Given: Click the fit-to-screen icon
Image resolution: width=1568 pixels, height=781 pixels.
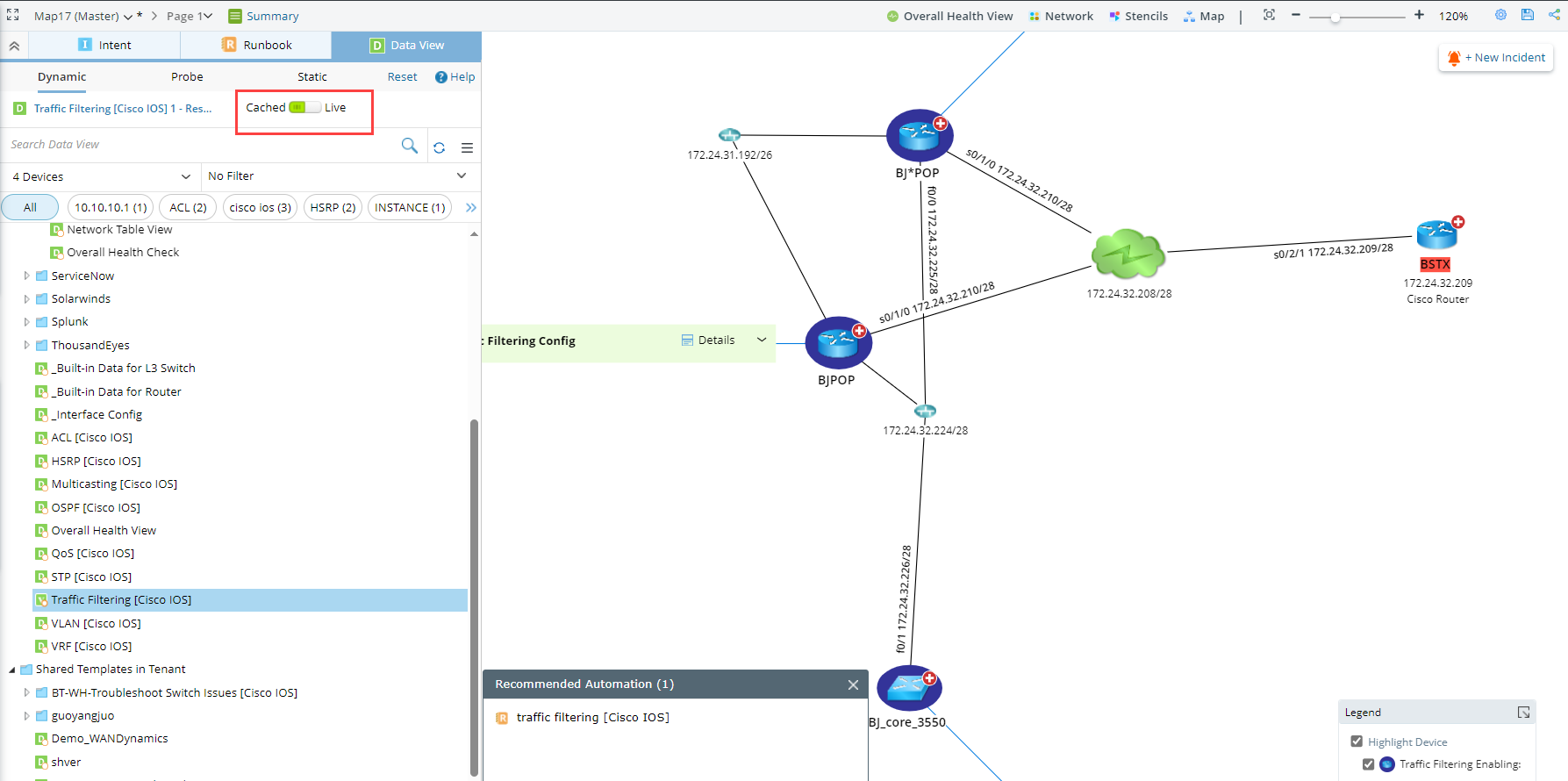Looking at the screenshot, I should point(1269,15).
